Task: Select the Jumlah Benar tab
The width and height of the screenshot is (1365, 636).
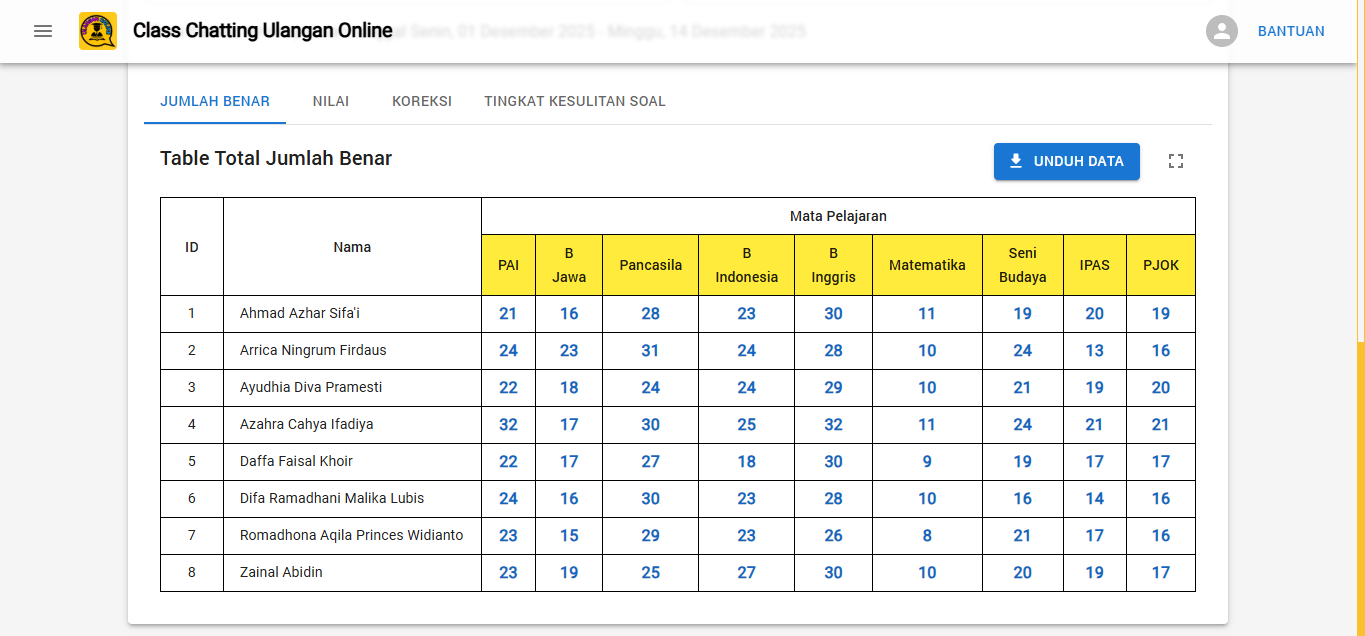Action: click(x=215, y=101)
